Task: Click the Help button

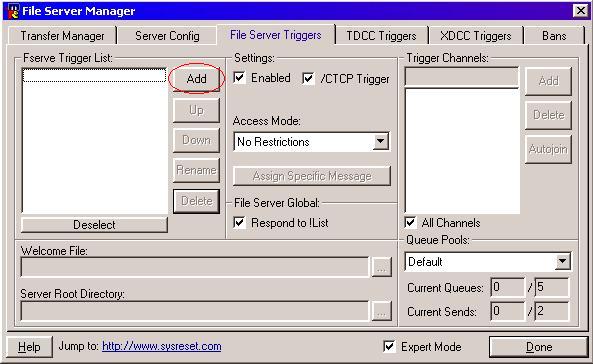Action: [x=29, y=347]
